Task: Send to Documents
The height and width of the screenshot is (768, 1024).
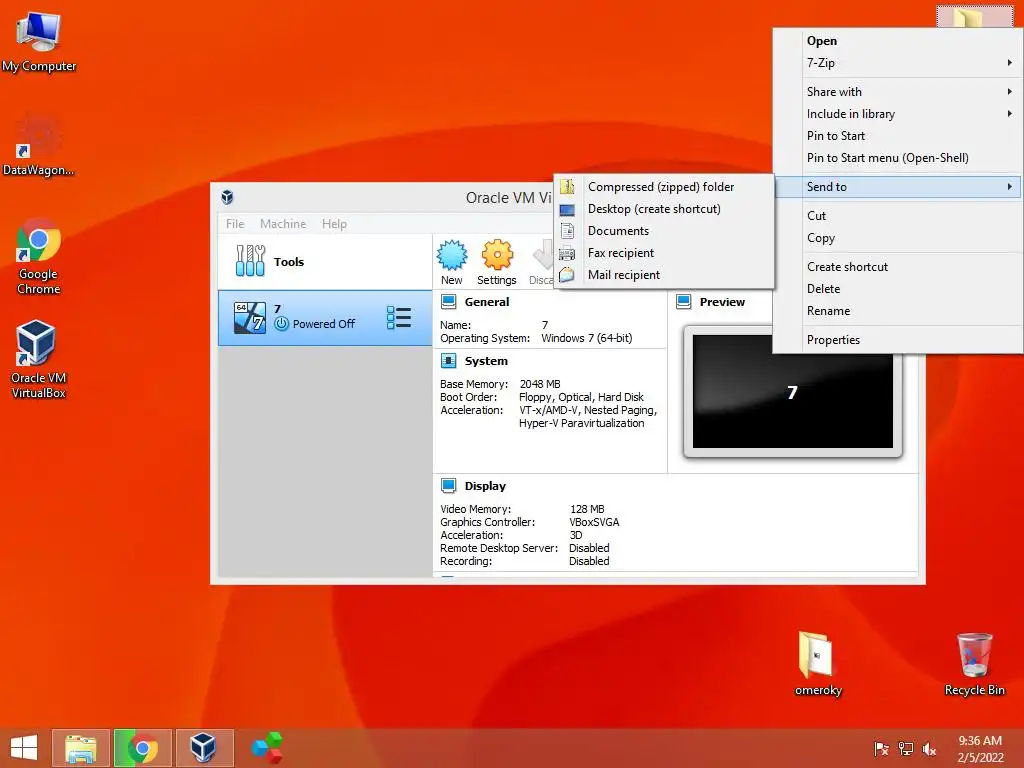Action: pyautogui.click(x=664, y=231)
